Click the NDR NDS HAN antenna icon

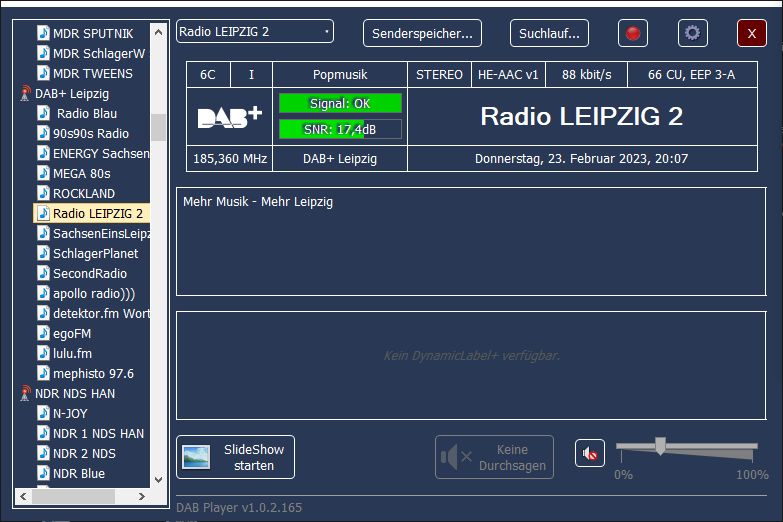coord(25,394)
